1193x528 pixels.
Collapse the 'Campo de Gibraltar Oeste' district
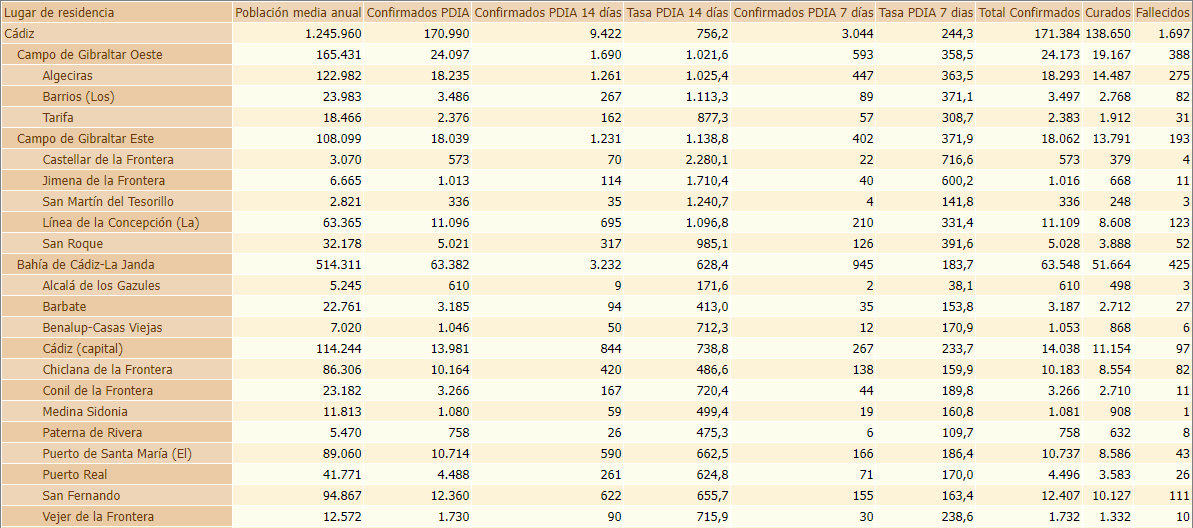(89, 55)
